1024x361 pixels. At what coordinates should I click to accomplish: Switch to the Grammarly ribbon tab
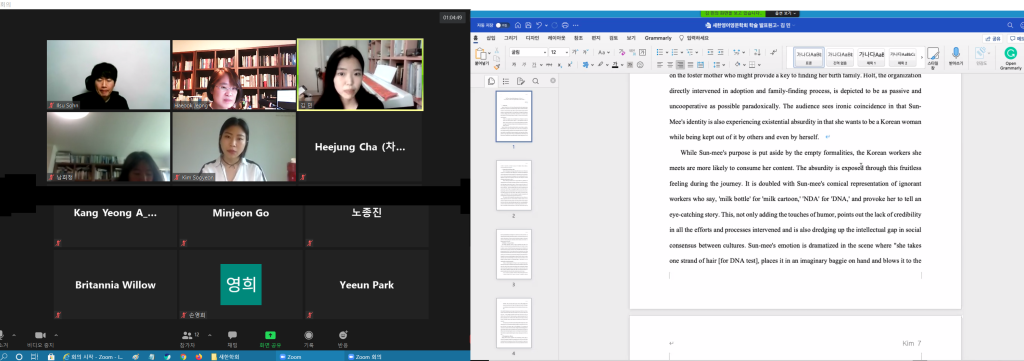pos(658,38)
